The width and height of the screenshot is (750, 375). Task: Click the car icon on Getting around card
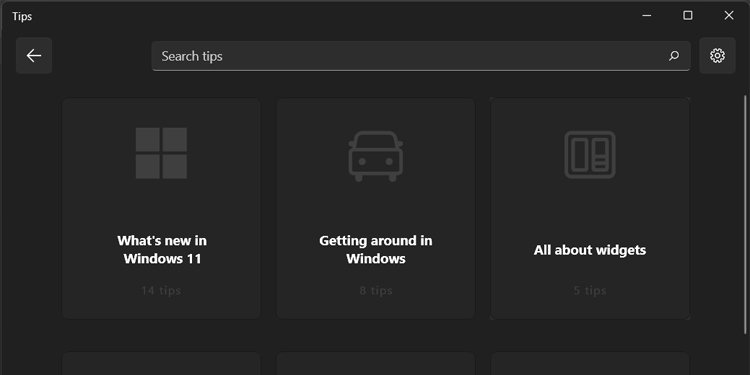(x=375, y=156)
